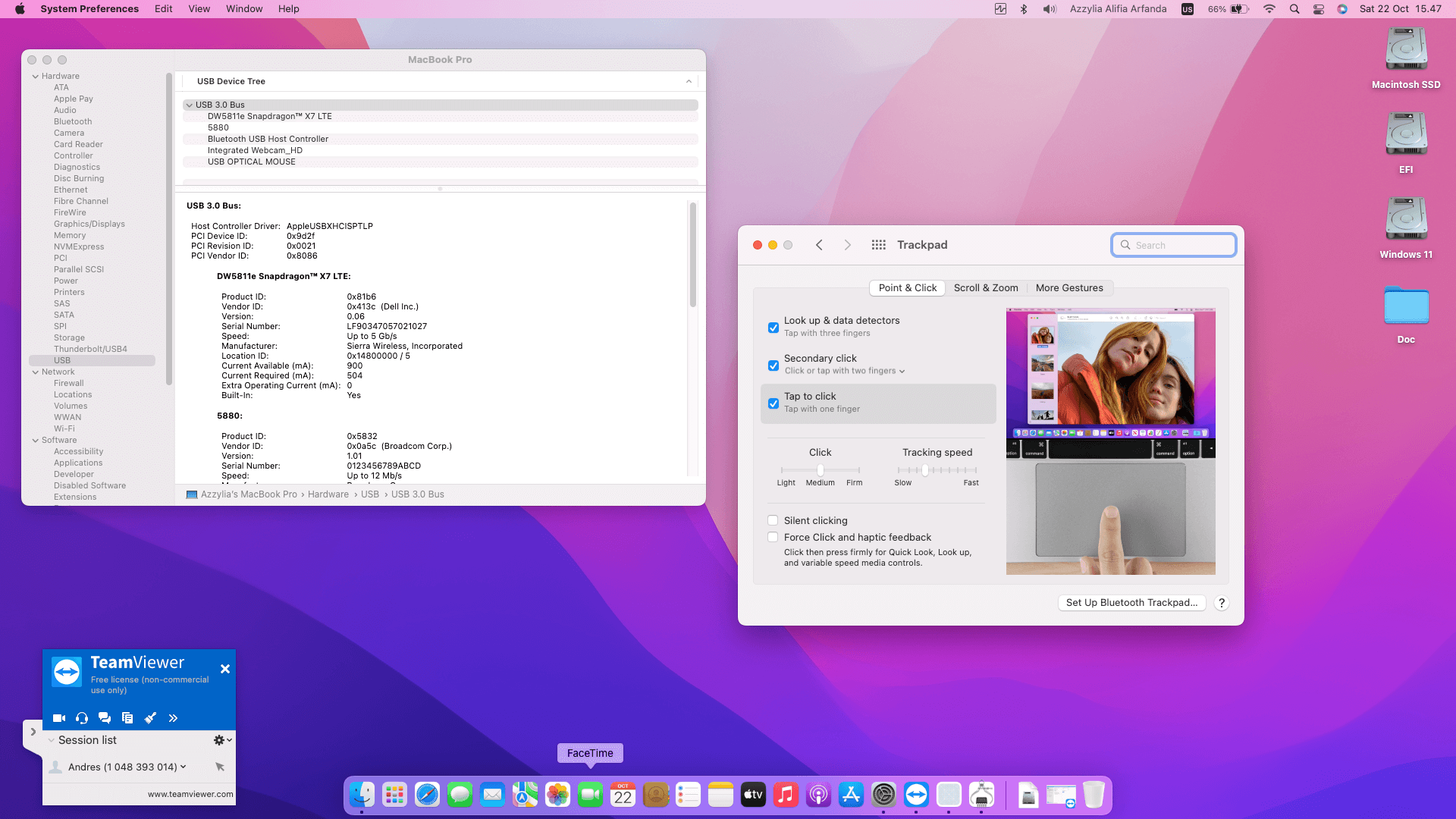
Task: Open the Trackpad help question mark
Action: 1222,603
